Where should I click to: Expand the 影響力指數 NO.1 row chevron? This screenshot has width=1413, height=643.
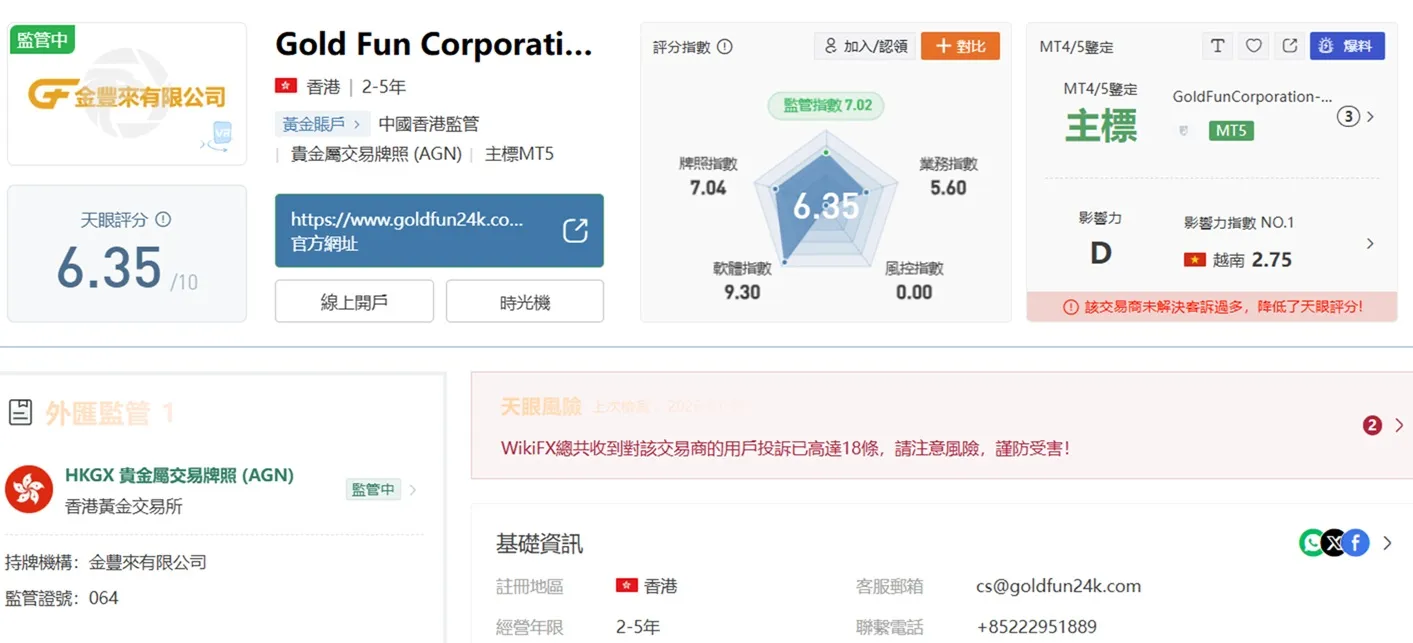1370,243
